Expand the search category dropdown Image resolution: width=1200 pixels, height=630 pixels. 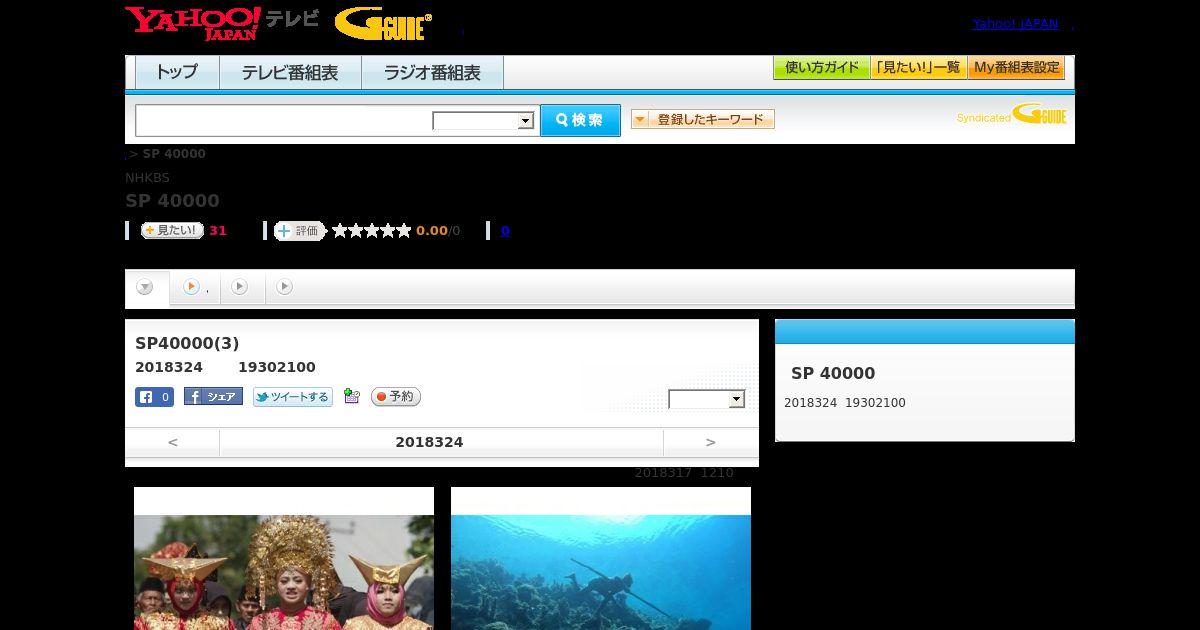[484, 121]
